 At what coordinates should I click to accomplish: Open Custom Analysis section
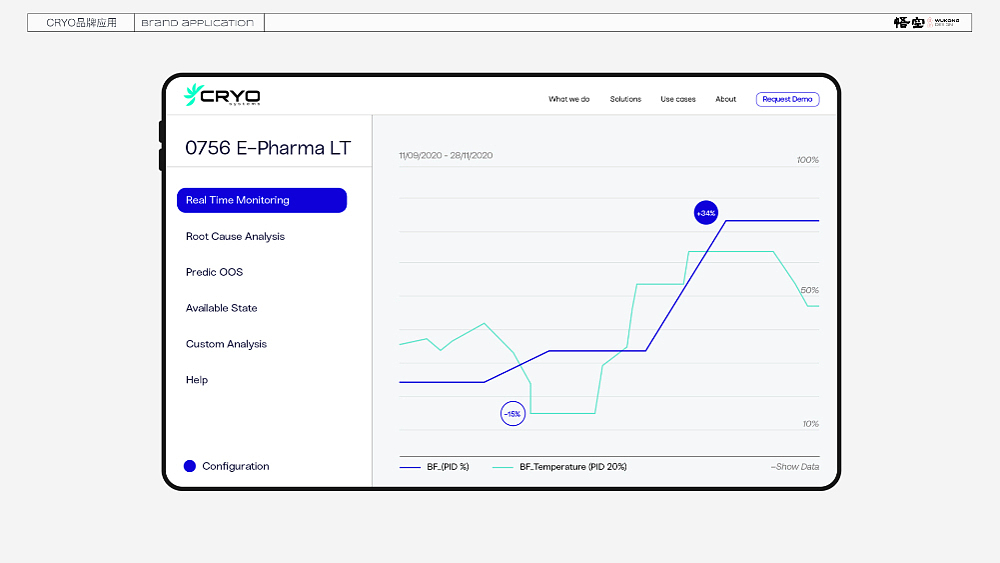(226, 344)
